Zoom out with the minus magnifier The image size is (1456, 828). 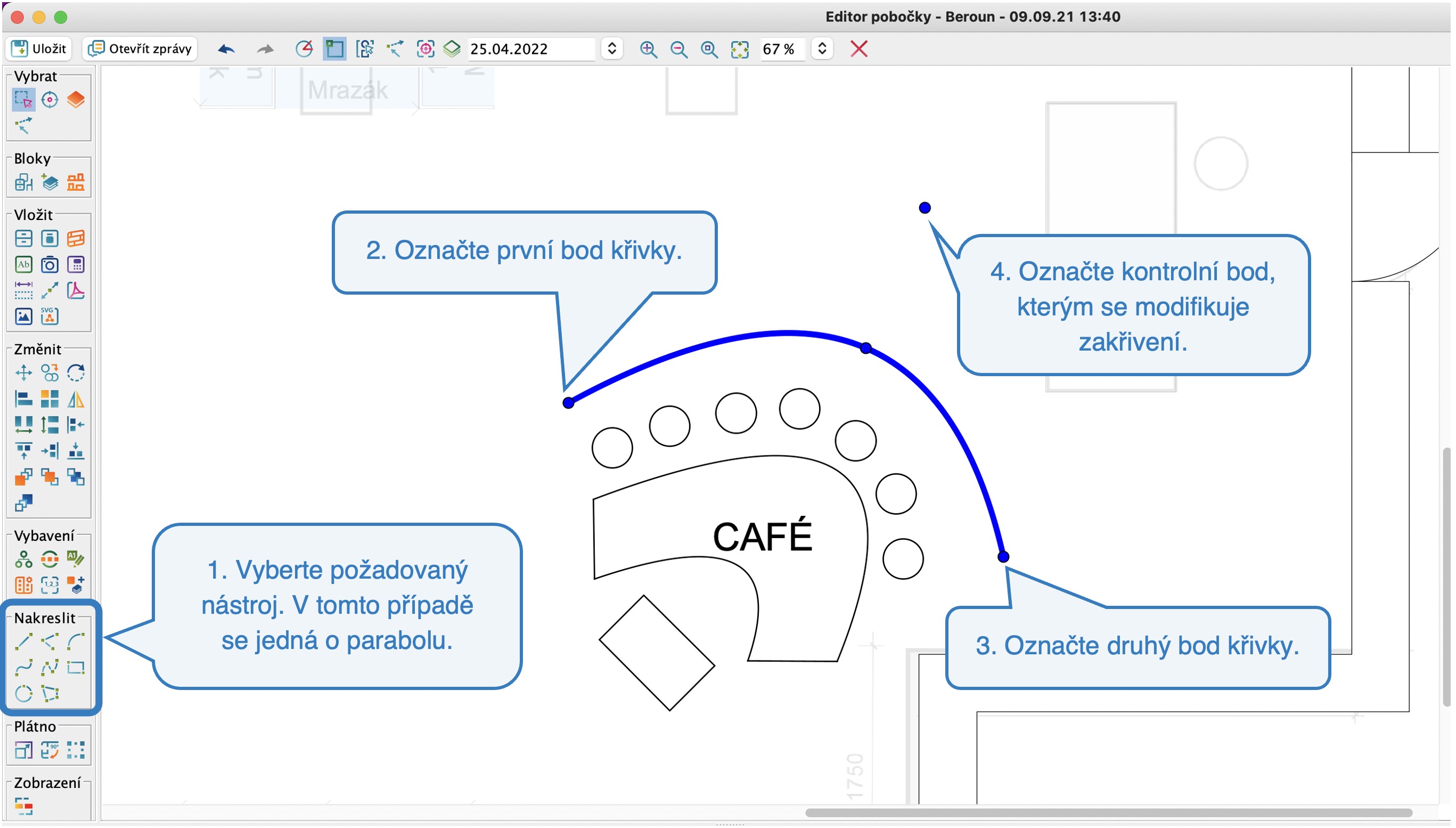[x=679, y=50]
